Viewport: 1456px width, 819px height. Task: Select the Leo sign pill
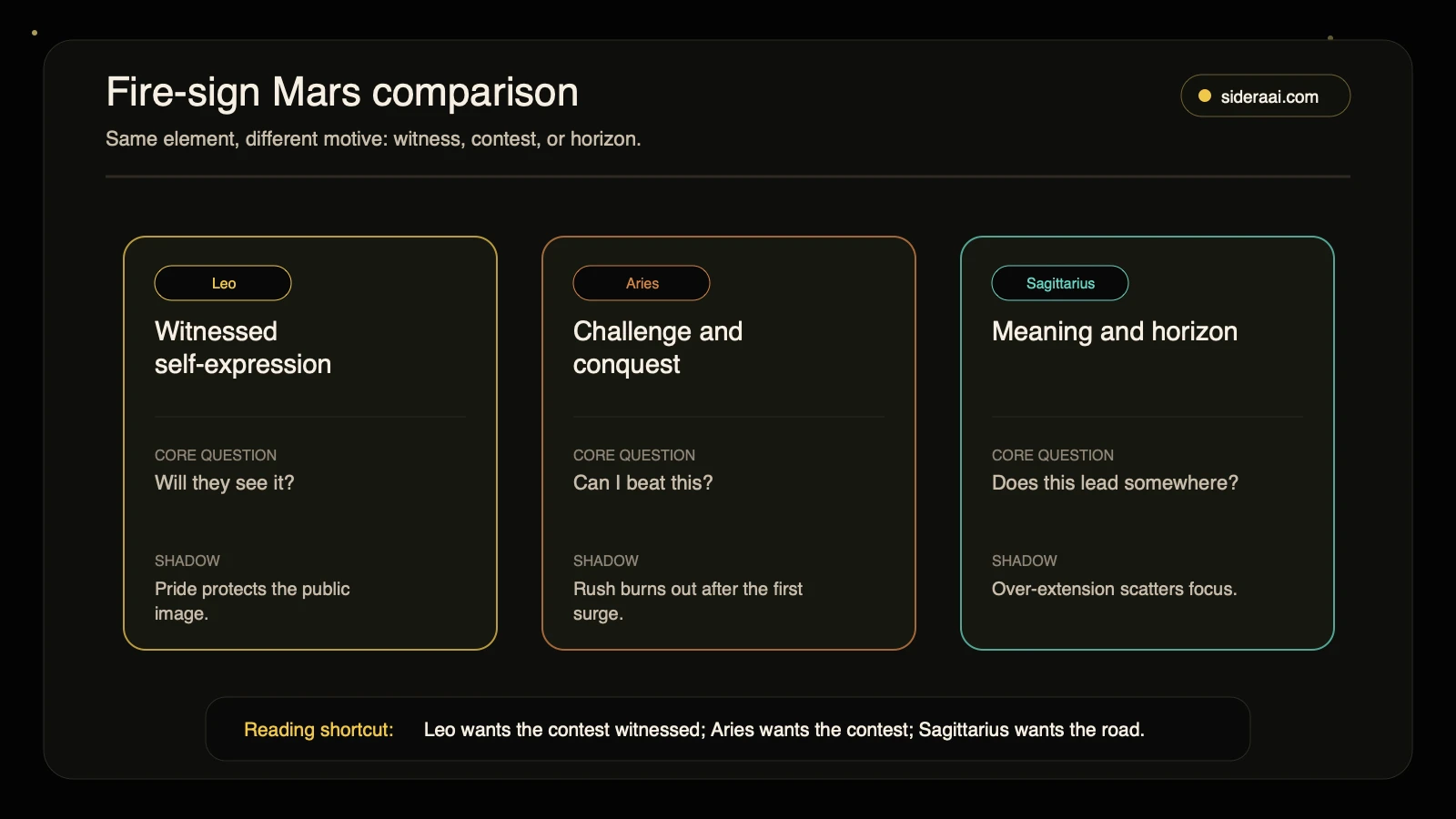point(223,283)
